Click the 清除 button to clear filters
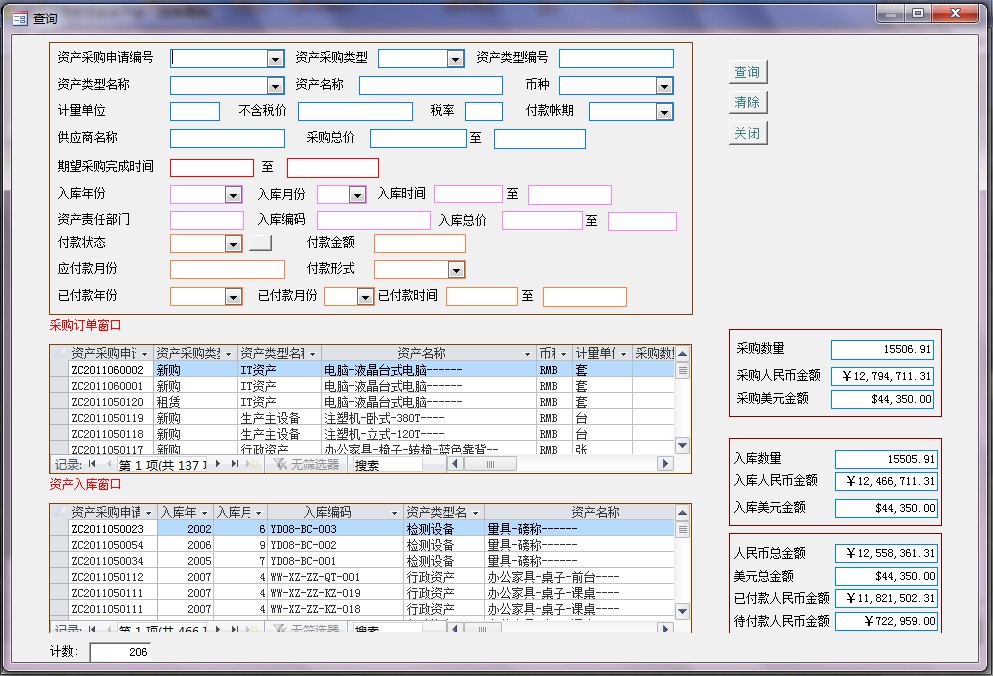Image resolution: width=993 pixels, height=676 pixels. [x=747, y=102]
